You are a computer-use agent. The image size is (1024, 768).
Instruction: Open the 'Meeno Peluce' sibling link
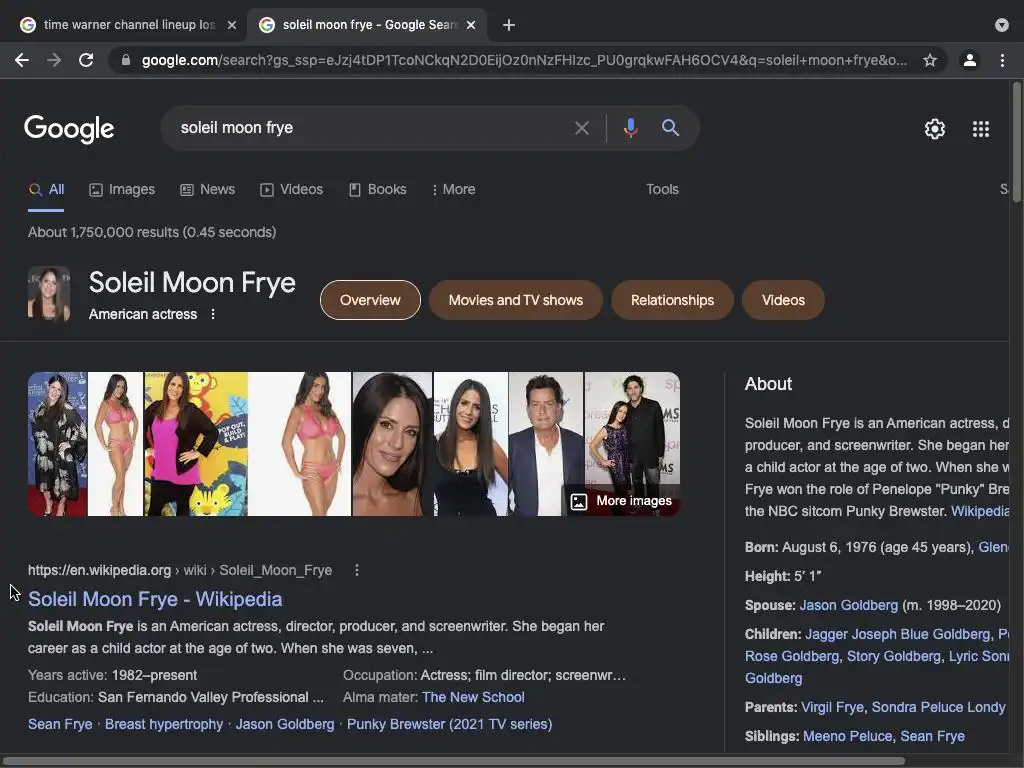[847, 736]
